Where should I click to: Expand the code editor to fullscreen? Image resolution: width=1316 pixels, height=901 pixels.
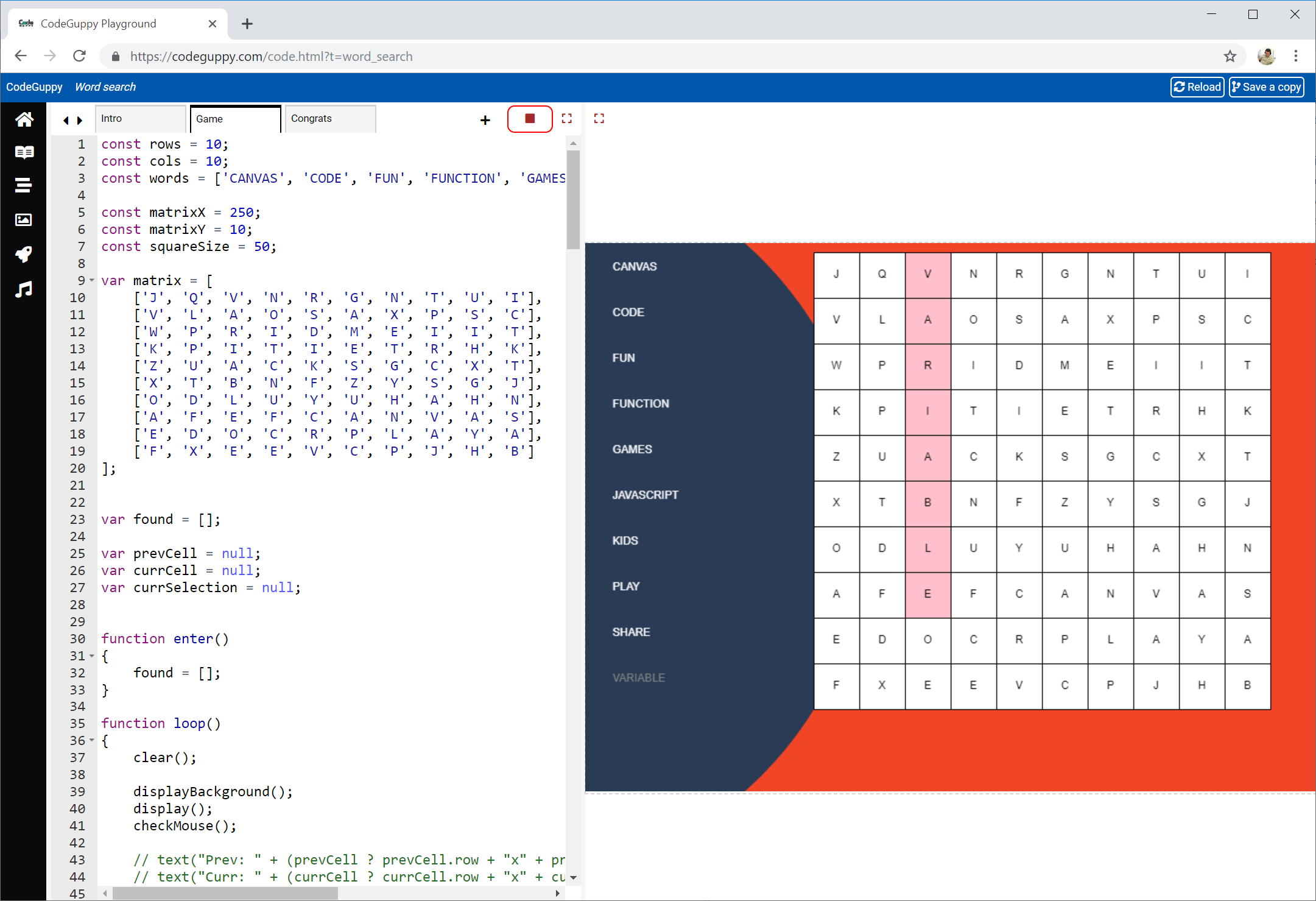click(x=566, y=119)
